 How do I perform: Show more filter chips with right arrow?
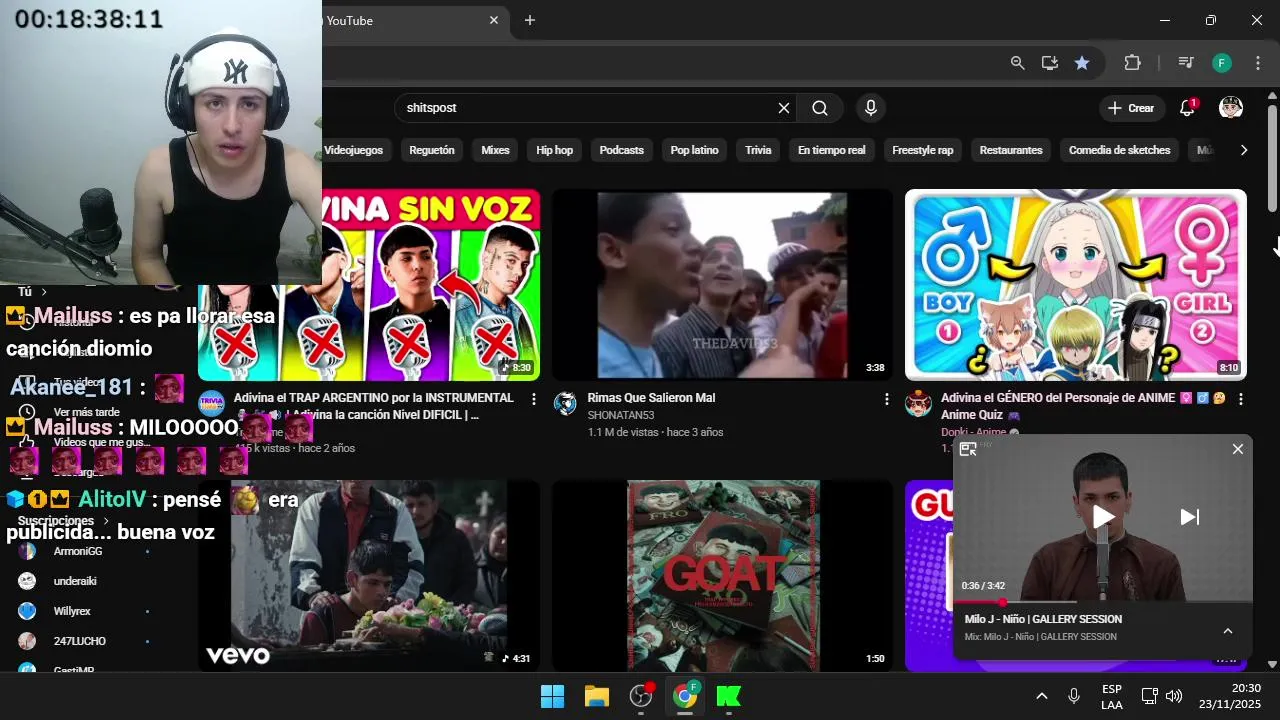1243,150
